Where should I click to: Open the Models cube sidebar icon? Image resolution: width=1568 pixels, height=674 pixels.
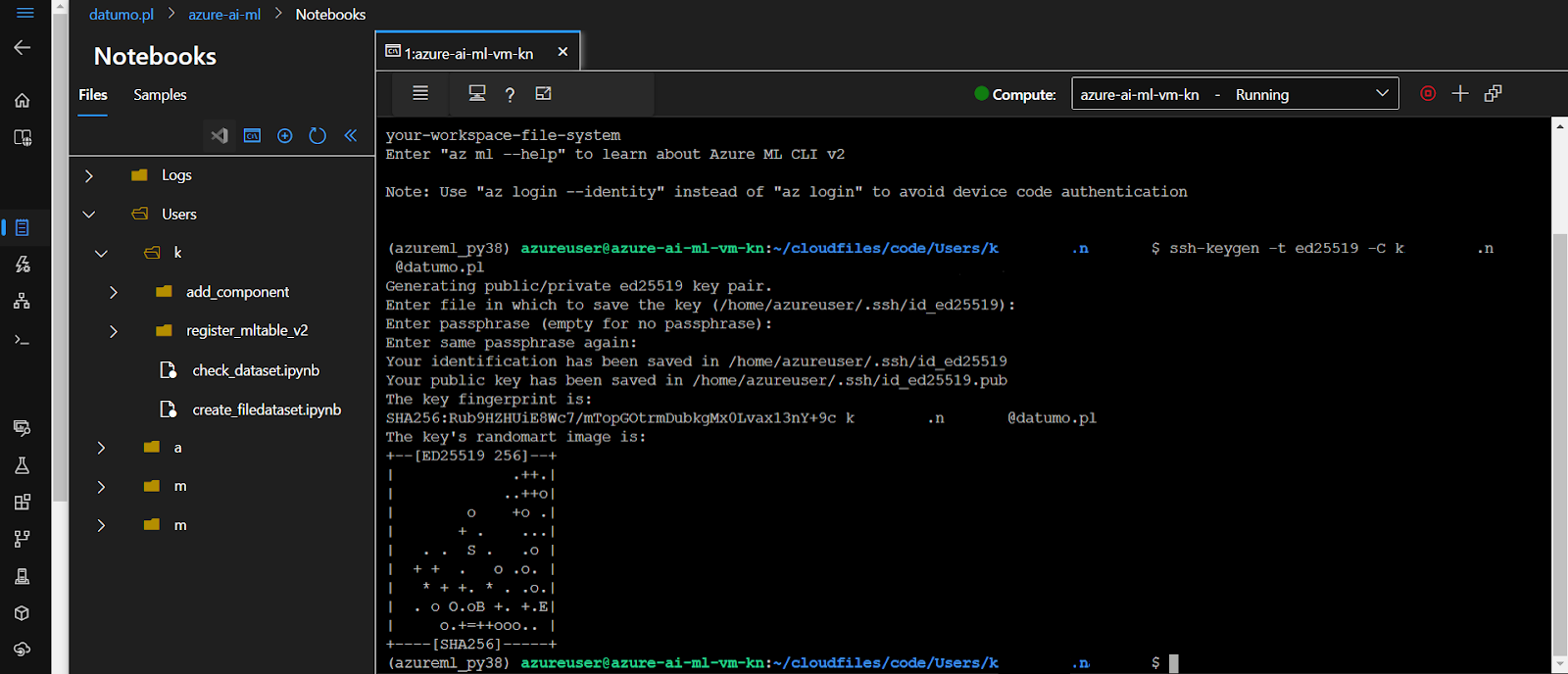click(22, 612)
